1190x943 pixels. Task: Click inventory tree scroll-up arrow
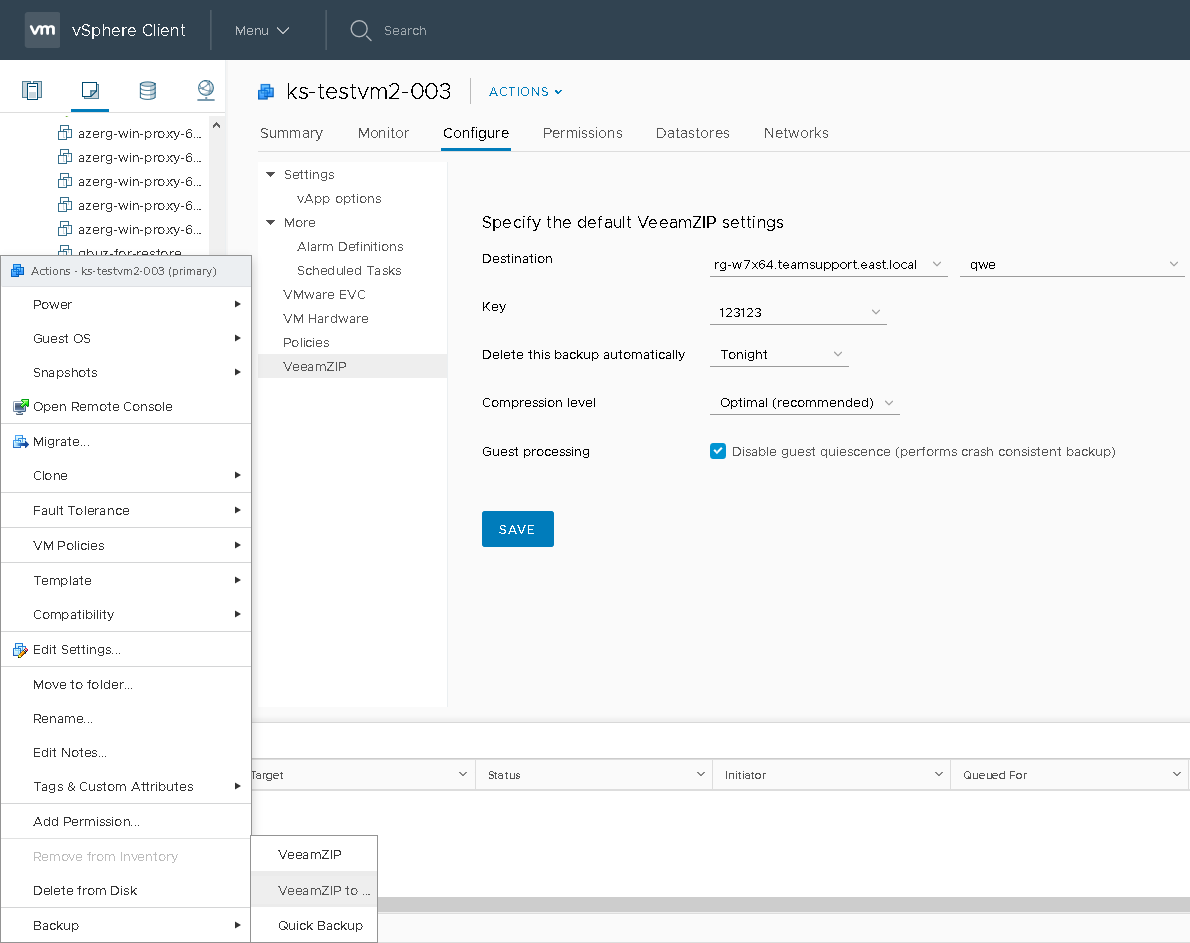point(216,125)
